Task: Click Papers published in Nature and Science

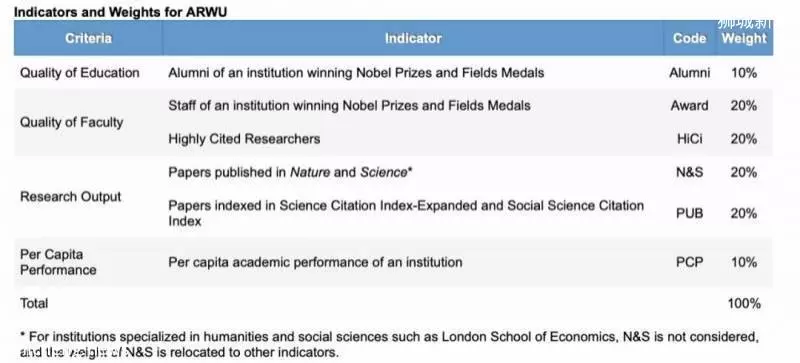Action: [x=290, y=172]
